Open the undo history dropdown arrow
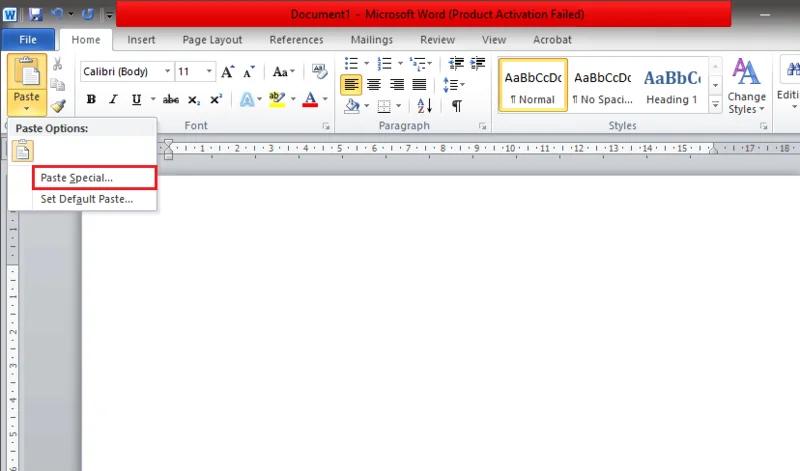Image resolution: width=800 pixels, height=471 pixels. [71, 14]
